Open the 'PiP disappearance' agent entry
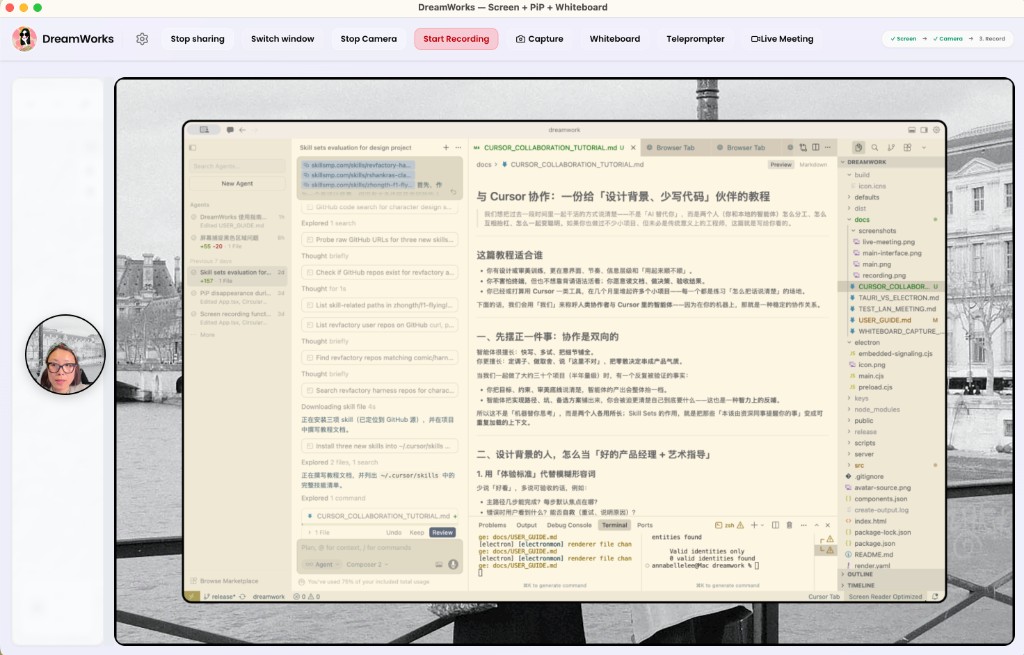The width and height of the screenshot is (1024, 655). click(x=237, y=297)
